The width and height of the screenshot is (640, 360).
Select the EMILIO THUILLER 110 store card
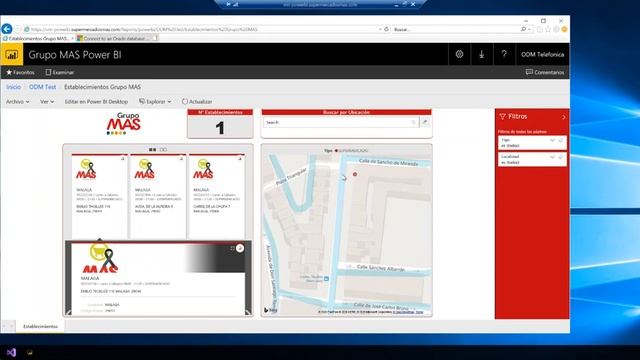point(99,196)
